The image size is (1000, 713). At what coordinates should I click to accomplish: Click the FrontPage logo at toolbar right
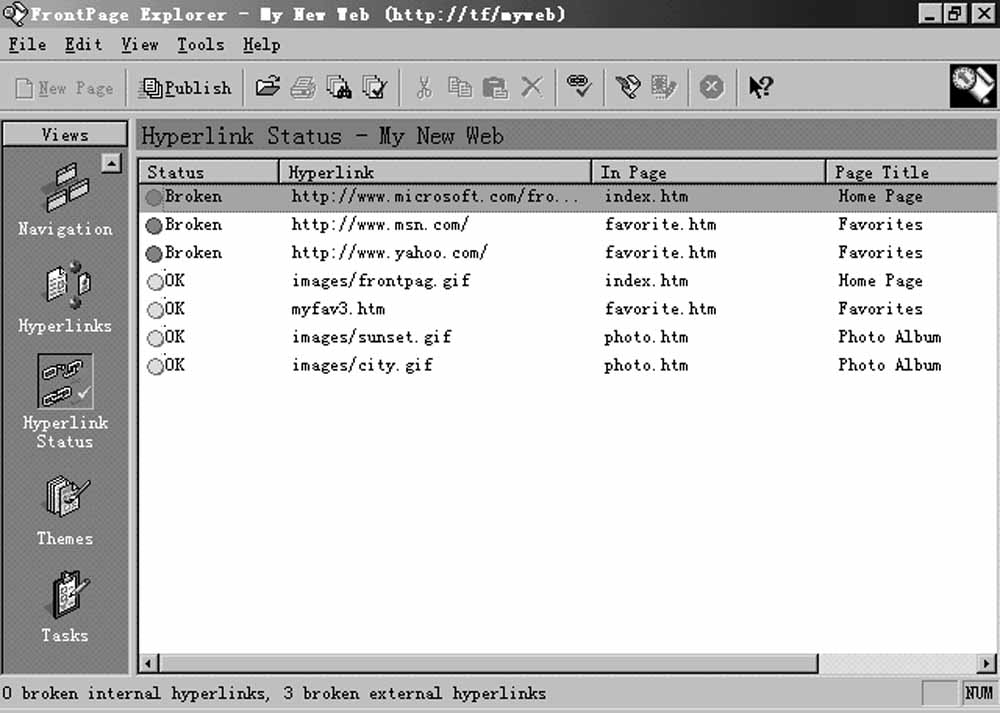(973, 85)
